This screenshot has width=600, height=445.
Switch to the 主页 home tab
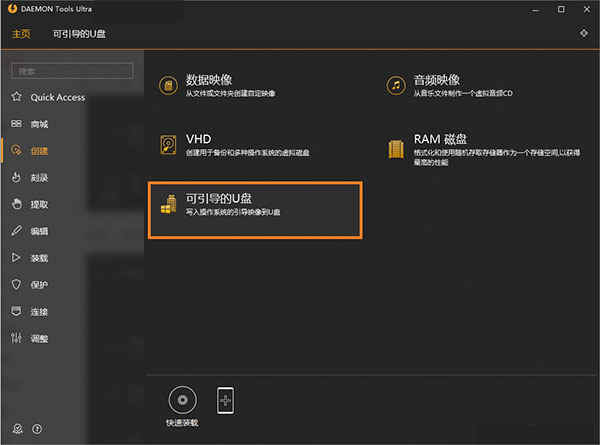tap(21, 34)
